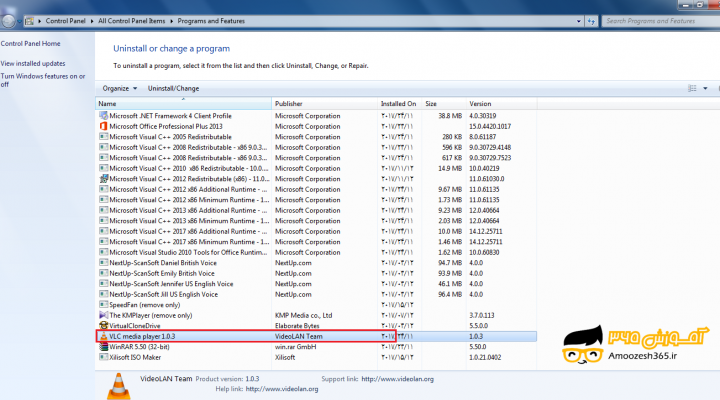The image size is (720, 400).
Task: Click the Elaborate Bytes publisher cell
Action: coord(297,326)
